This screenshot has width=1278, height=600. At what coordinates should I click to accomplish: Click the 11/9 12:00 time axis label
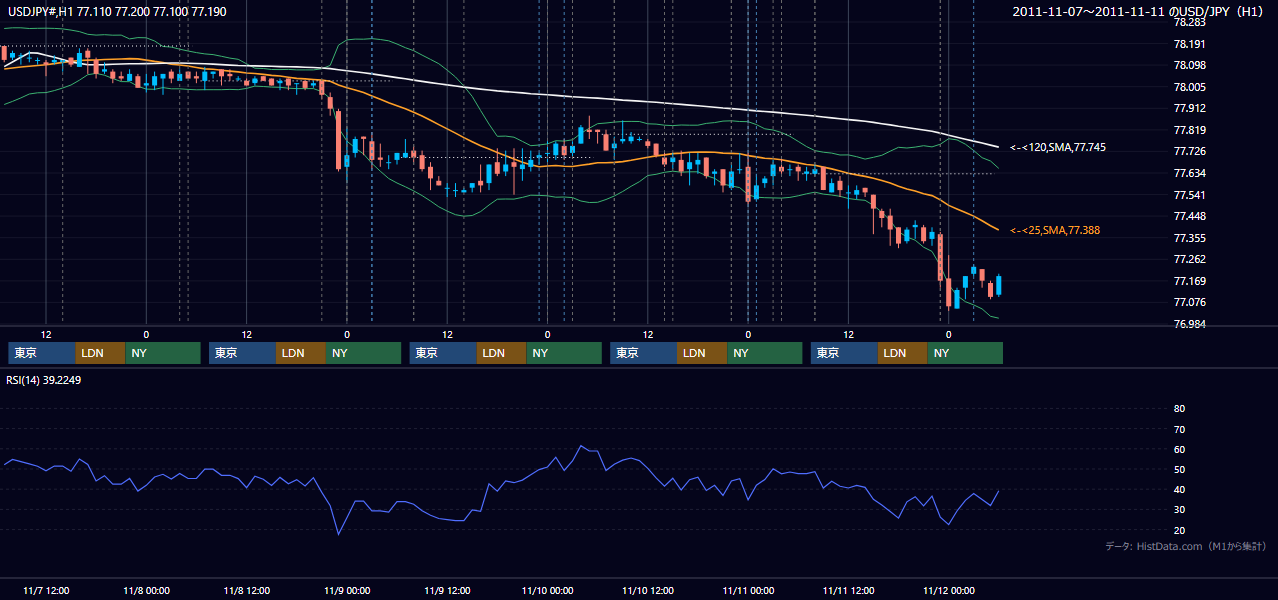coord(447,591)
